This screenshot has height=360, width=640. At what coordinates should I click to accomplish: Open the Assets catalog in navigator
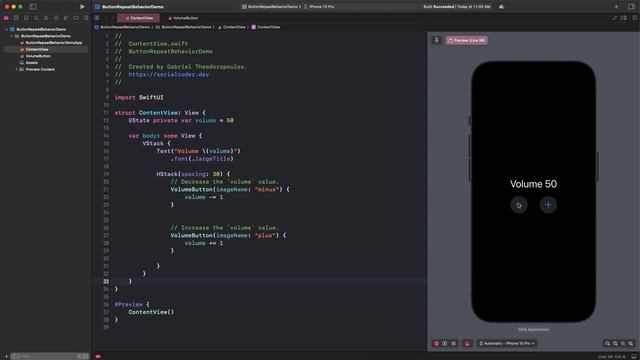[x=31, y=63]
